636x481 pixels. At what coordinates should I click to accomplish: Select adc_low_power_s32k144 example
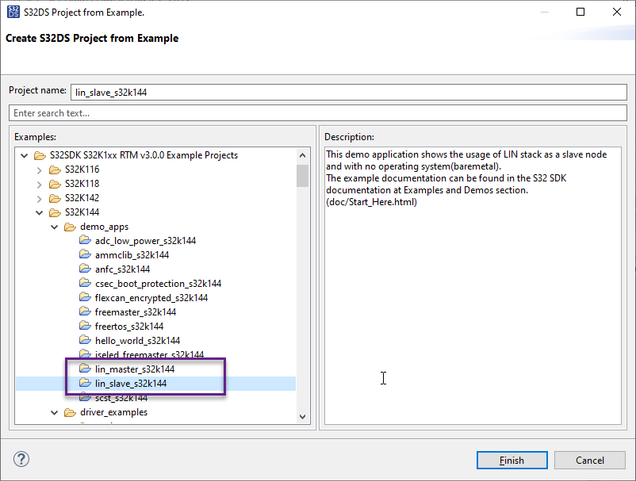pos(145,241)
